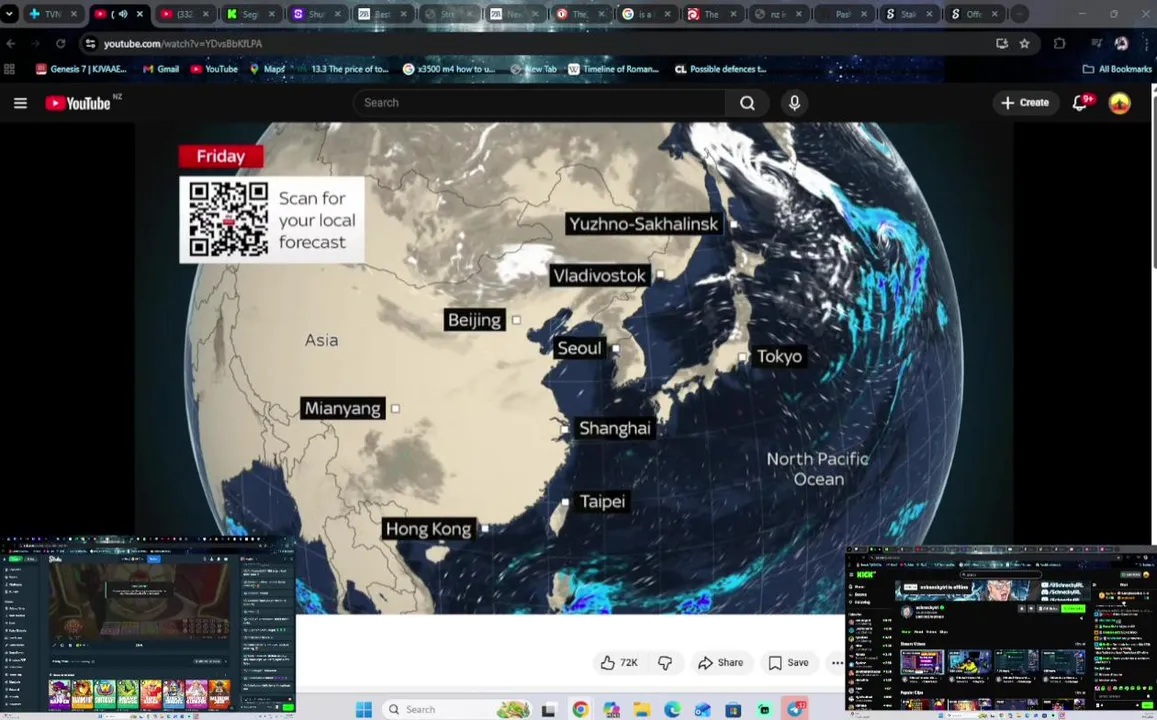This screenshot has height=720, width=1157.
Task: Open the tab search dropdown arrow
Action: click(x=10, y=14)
